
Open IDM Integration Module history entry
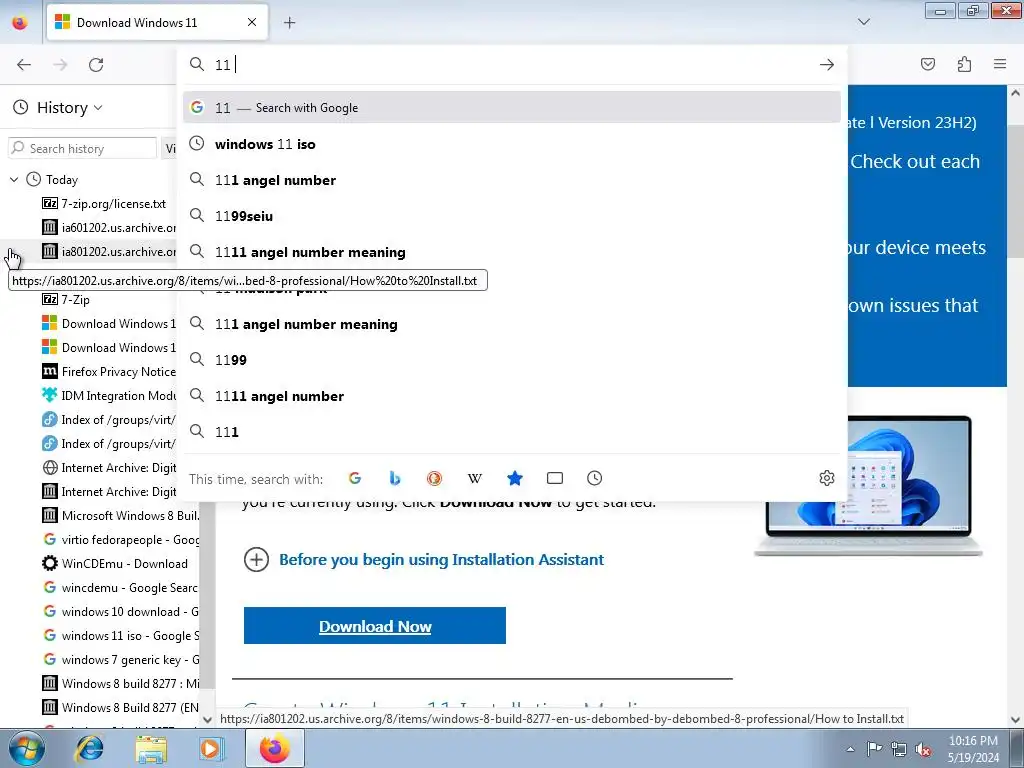pos(108,396)
